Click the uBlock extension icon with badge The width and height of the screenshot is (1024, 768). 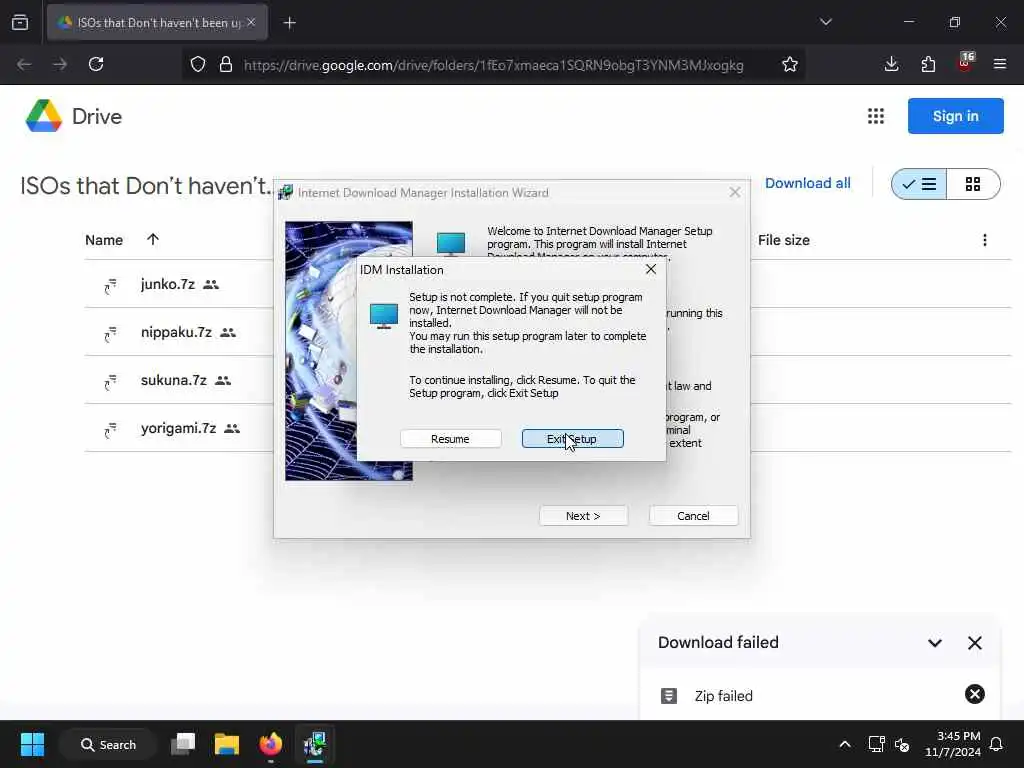(x=965, y=63)
